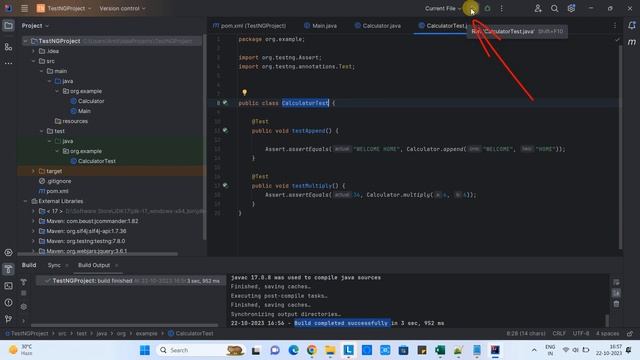The image size is (640, 360).
Task: Select the 'TestNGProject: build finished' row
Action: (x=131, y=281)
